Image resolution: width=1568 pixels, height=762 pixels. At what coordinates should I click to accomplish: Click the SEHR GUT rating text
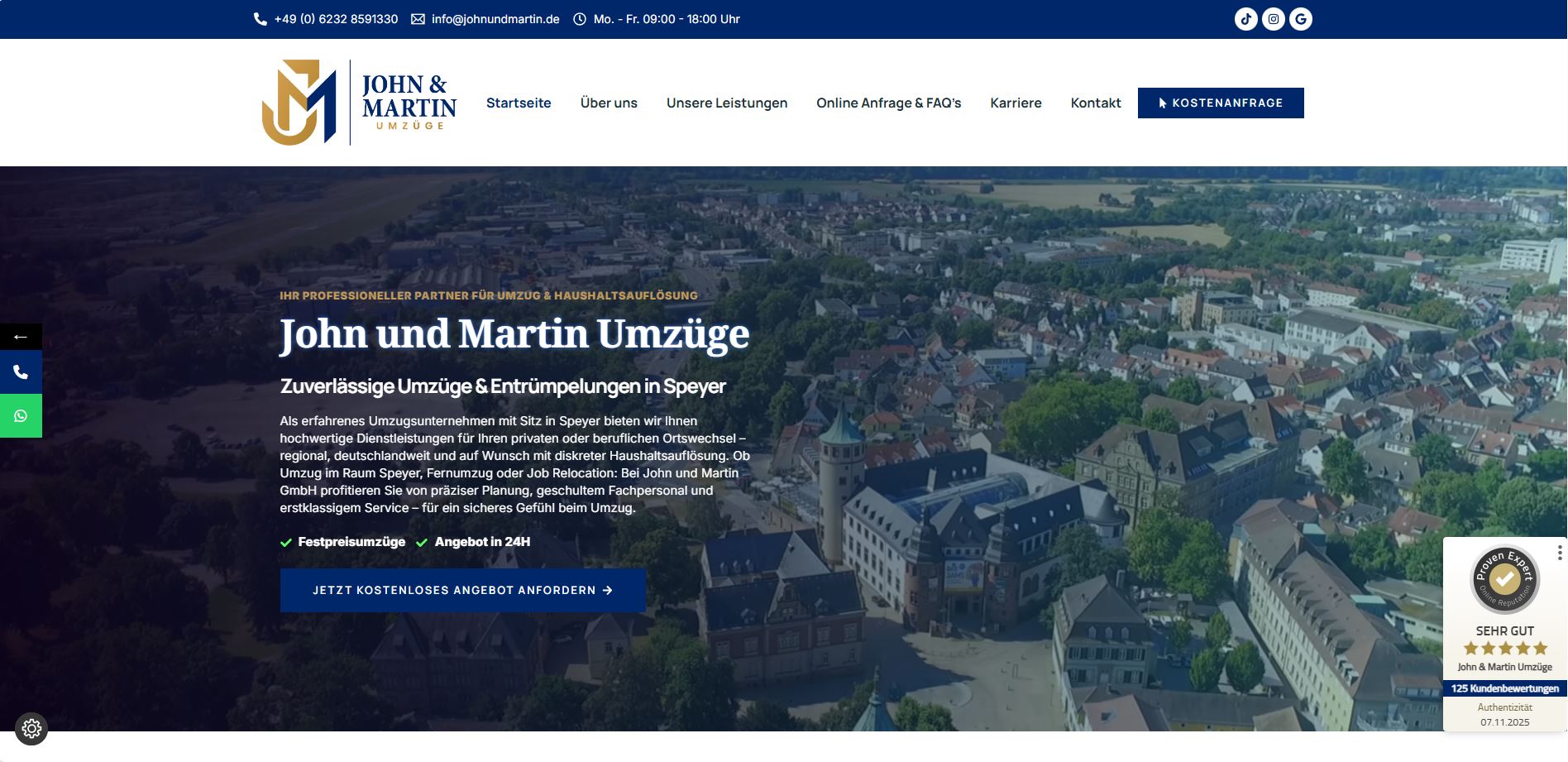[1505, 630]
